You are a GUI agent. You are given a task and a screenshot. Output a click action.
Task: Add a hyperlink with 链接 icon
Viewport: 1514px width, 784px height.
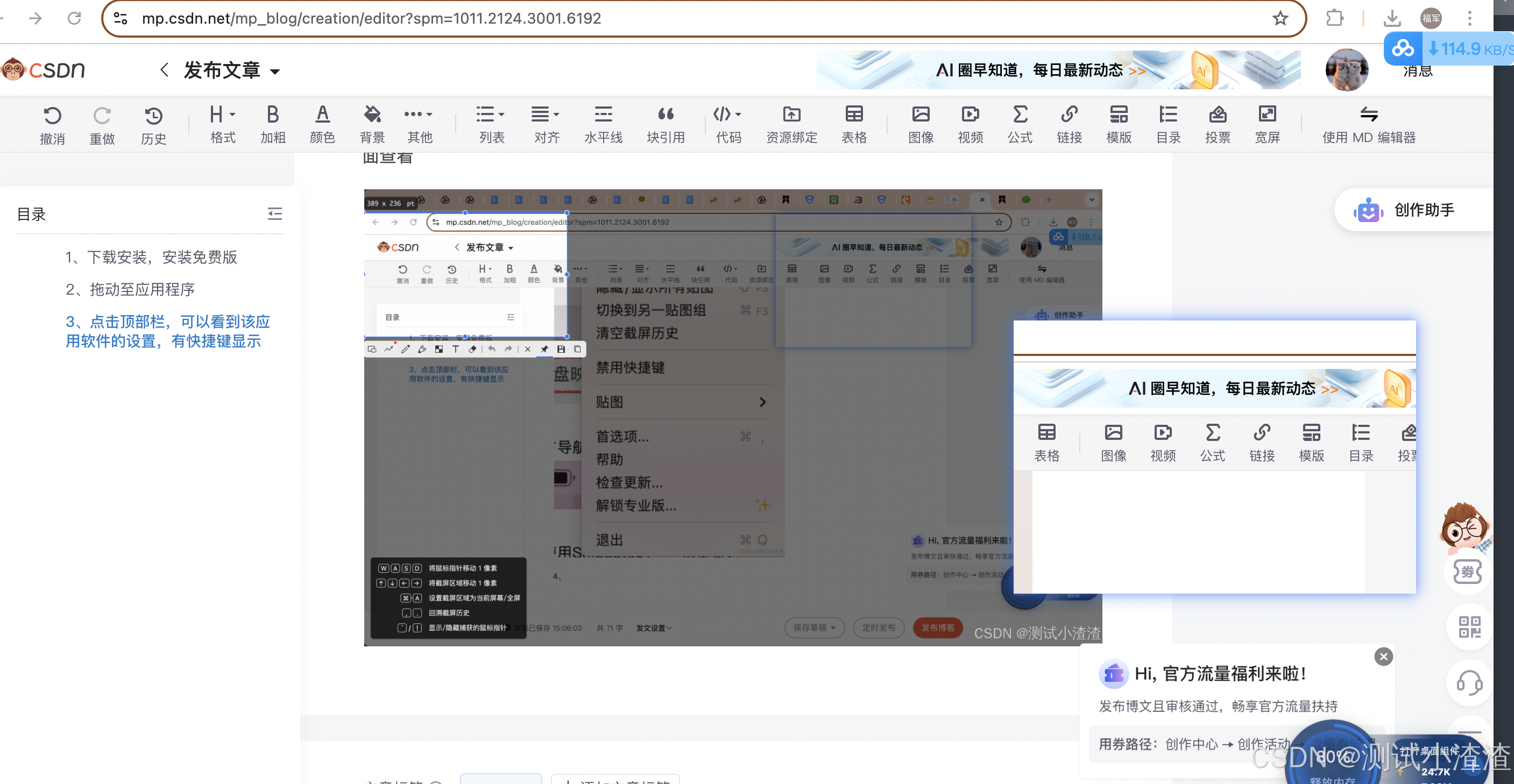point(1069,124)
